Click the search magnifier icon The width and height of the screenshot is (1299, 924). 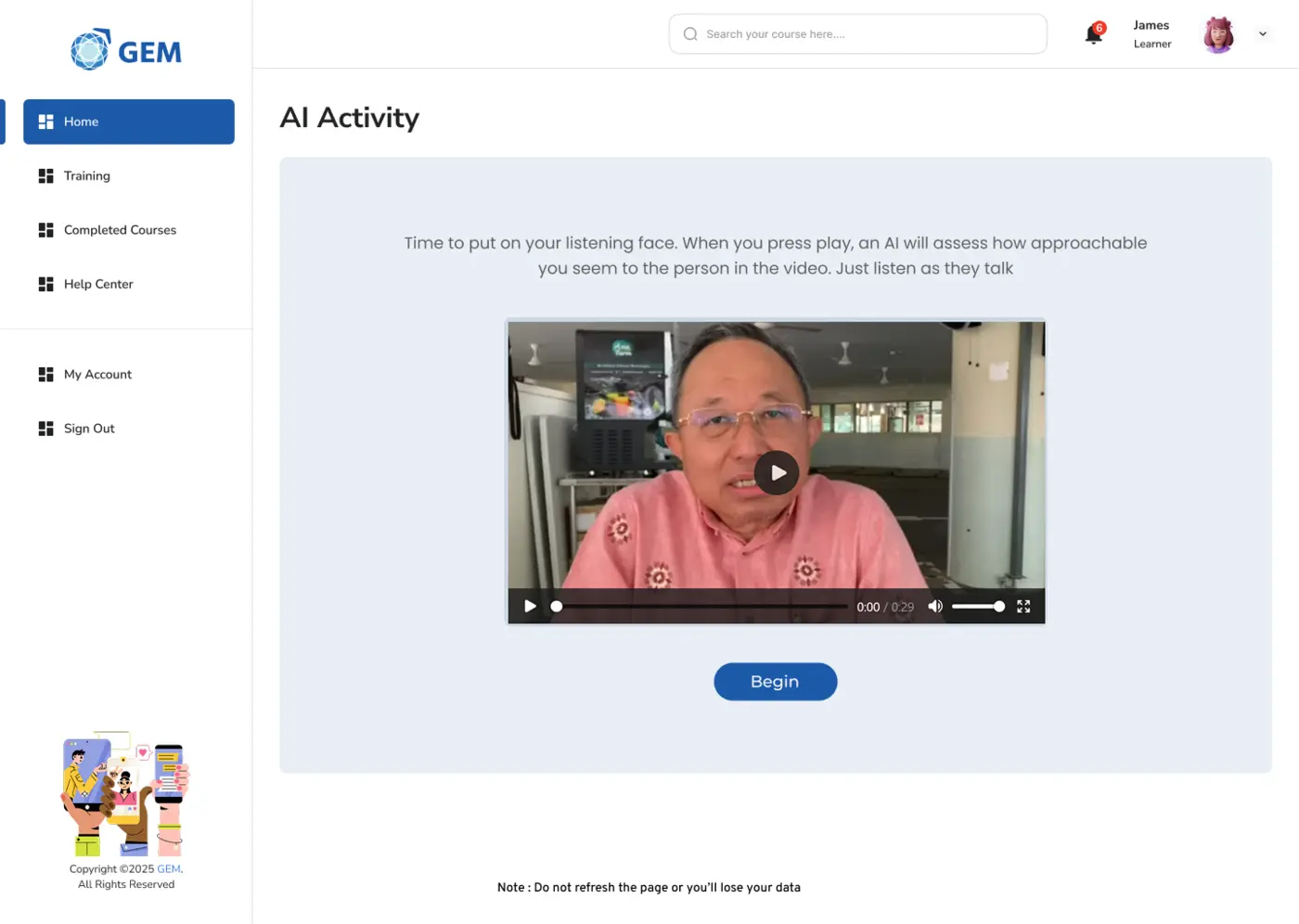click(x=690, y=34)
